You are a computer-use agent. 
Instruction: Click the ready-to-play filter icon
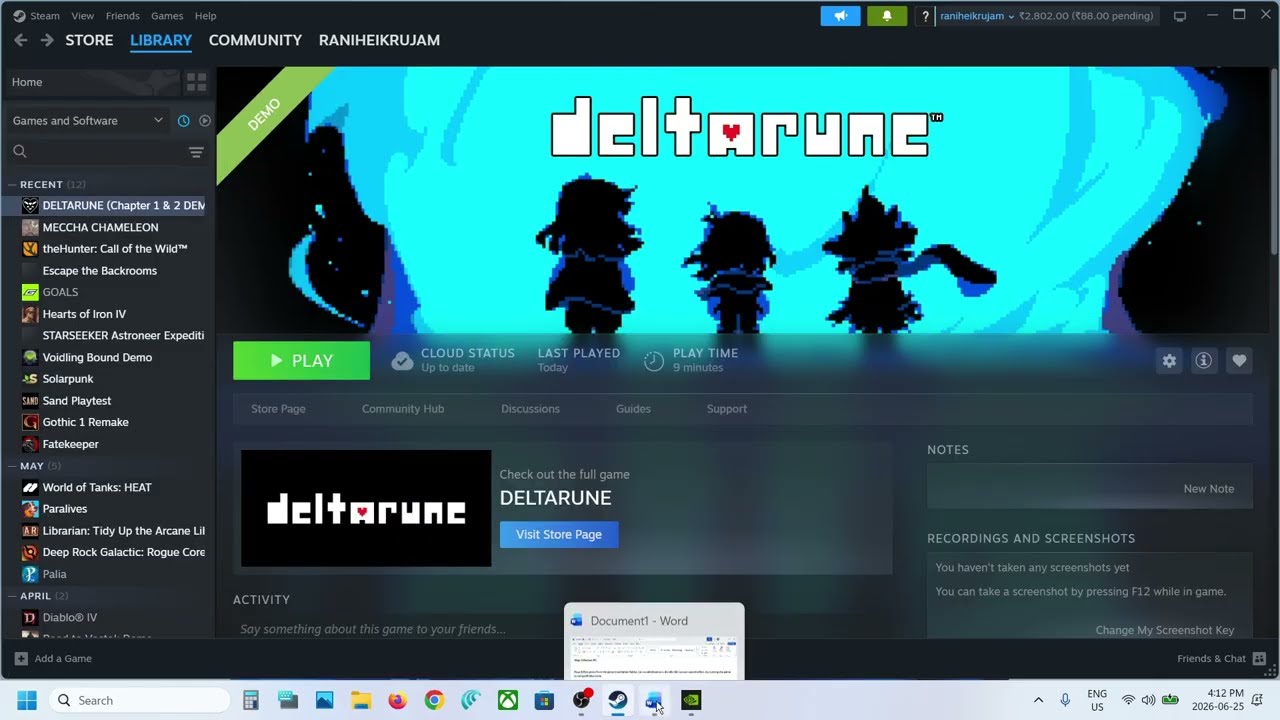204,121
